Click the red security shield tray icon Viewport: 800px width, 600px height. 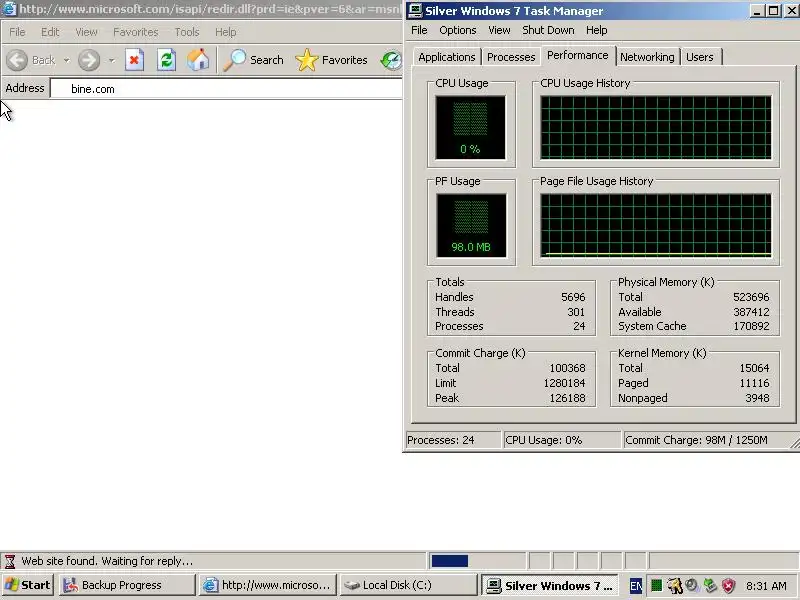coord(729,585)
